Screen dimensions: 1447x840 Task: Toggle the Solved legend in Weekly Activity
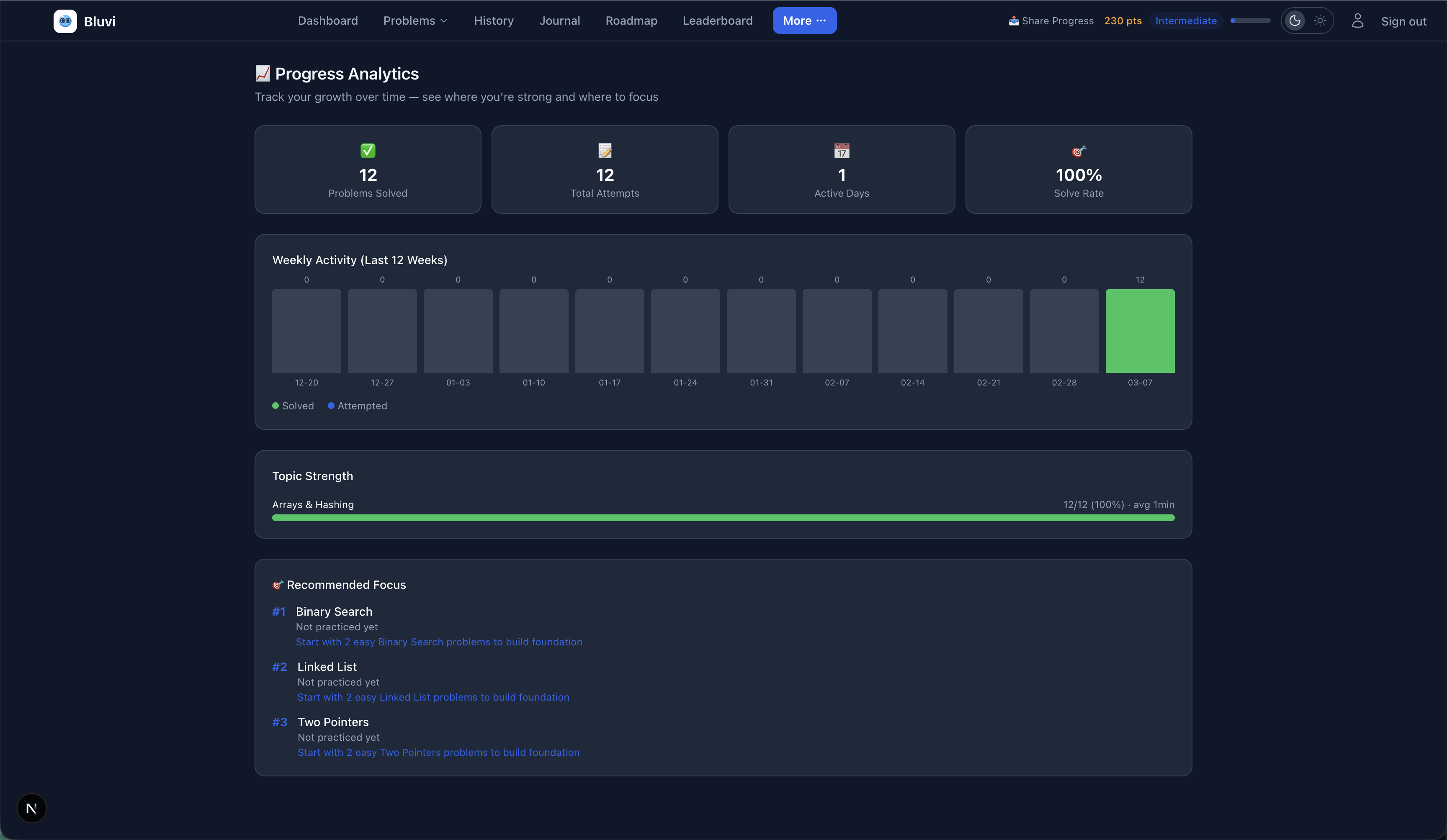click(x=293, y=406)
